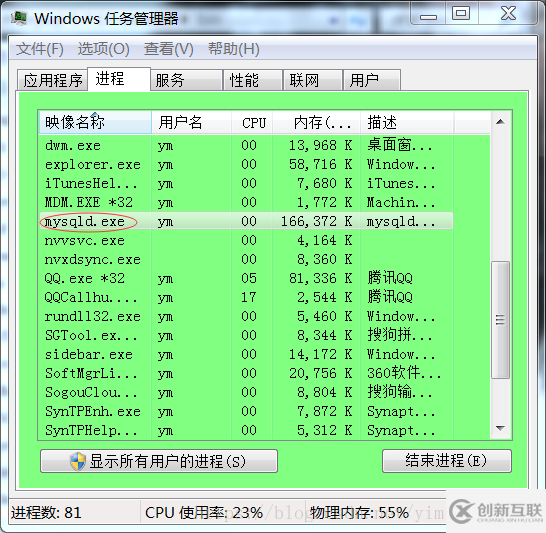Click the 结束进程(E) button
The height and width of the screenshot is (533, 546).
tap(447, 461)
